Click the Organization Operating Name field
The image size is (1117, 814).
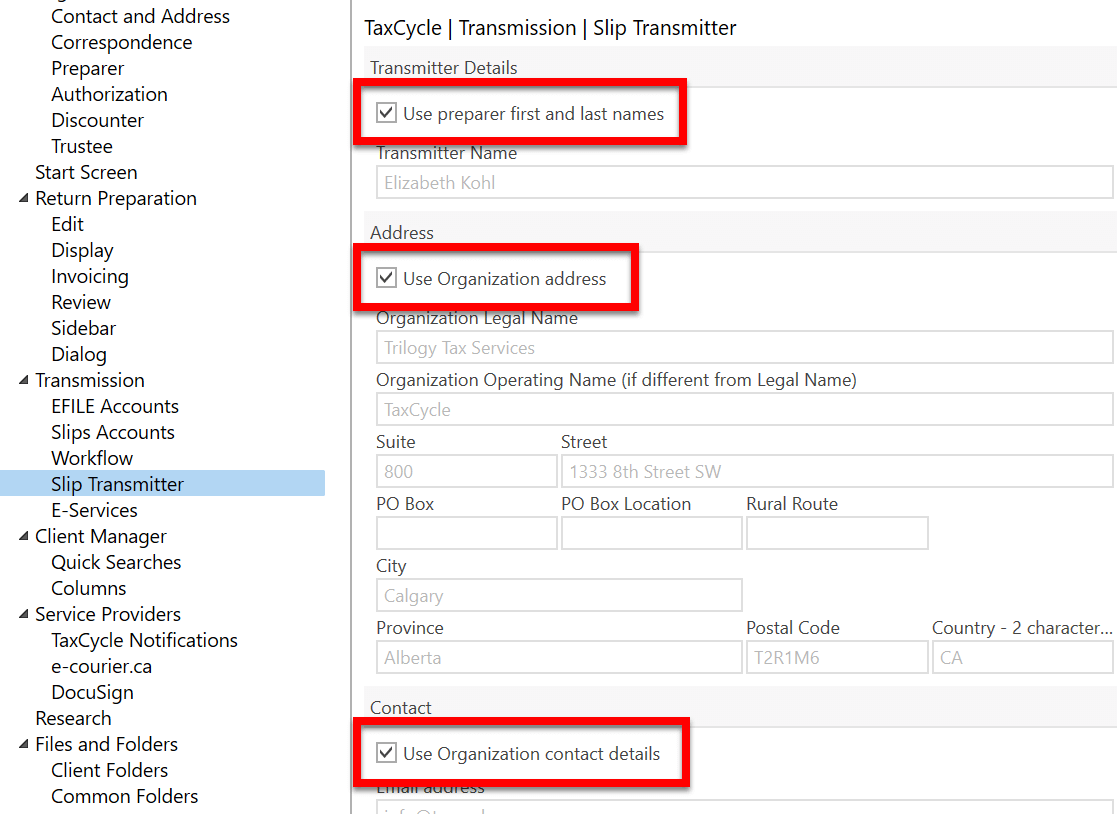pyautogui.click(x=744, y=409)
